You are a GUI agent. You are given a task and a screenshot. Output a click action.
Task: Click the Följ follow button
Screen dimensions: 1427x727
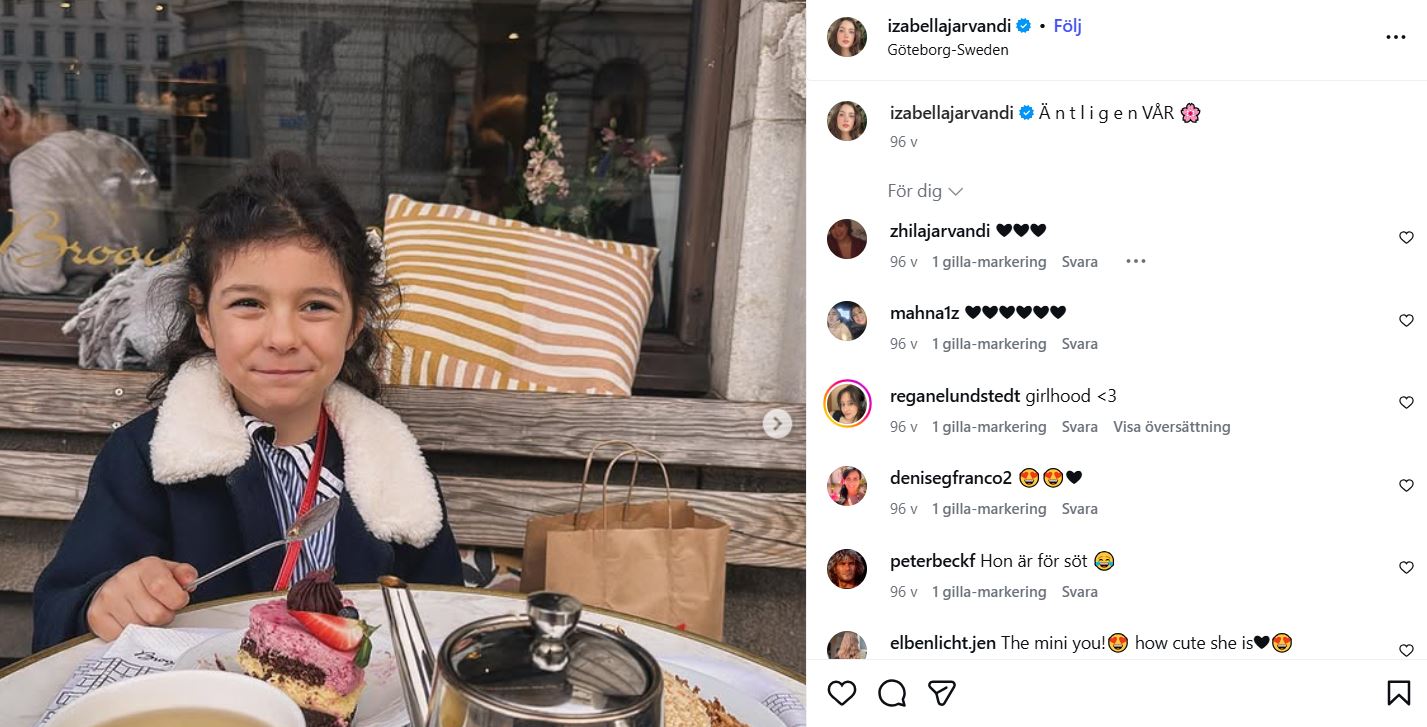tap(1067, 26)
